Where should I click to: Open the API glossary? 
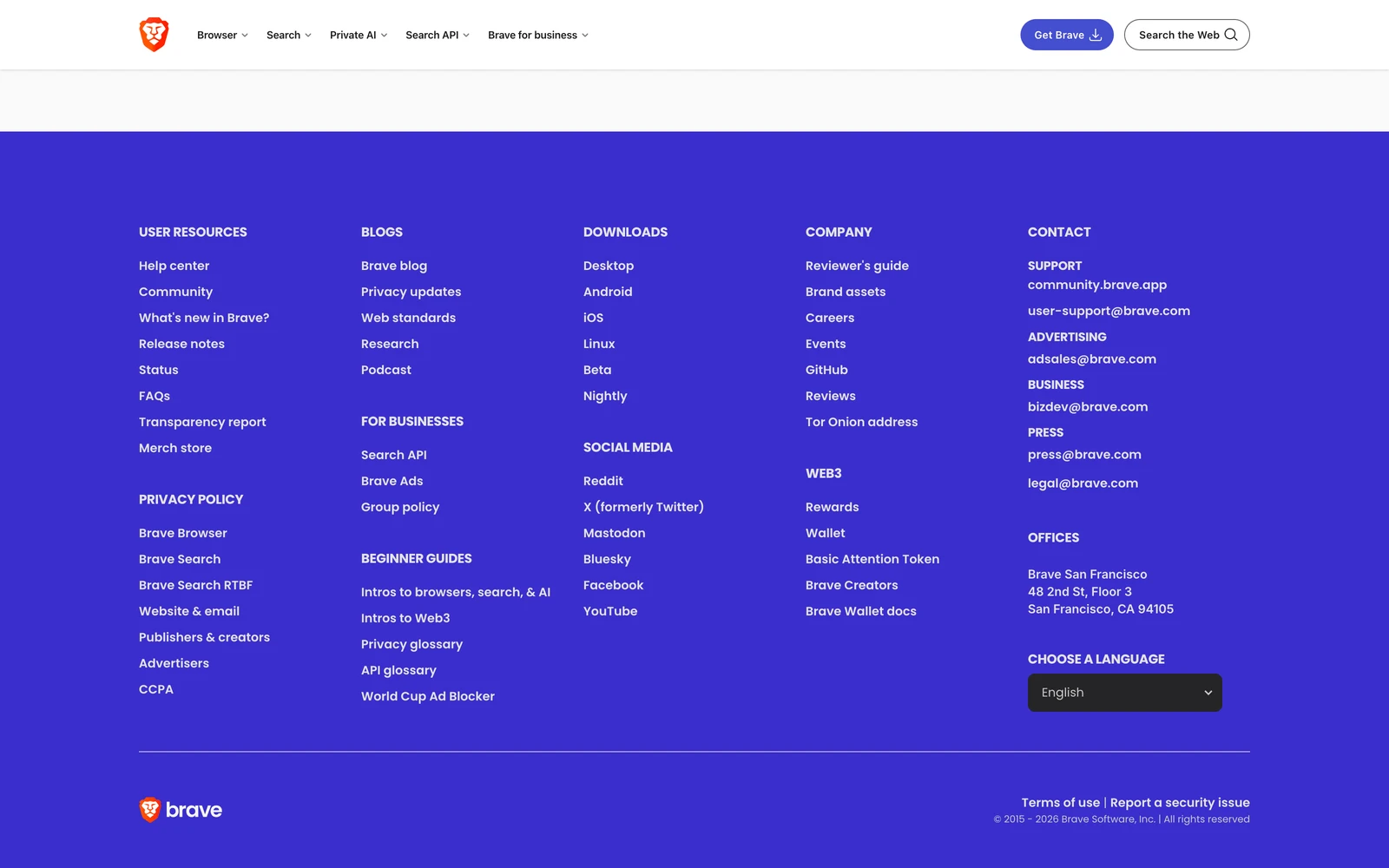tap(398, 670)
